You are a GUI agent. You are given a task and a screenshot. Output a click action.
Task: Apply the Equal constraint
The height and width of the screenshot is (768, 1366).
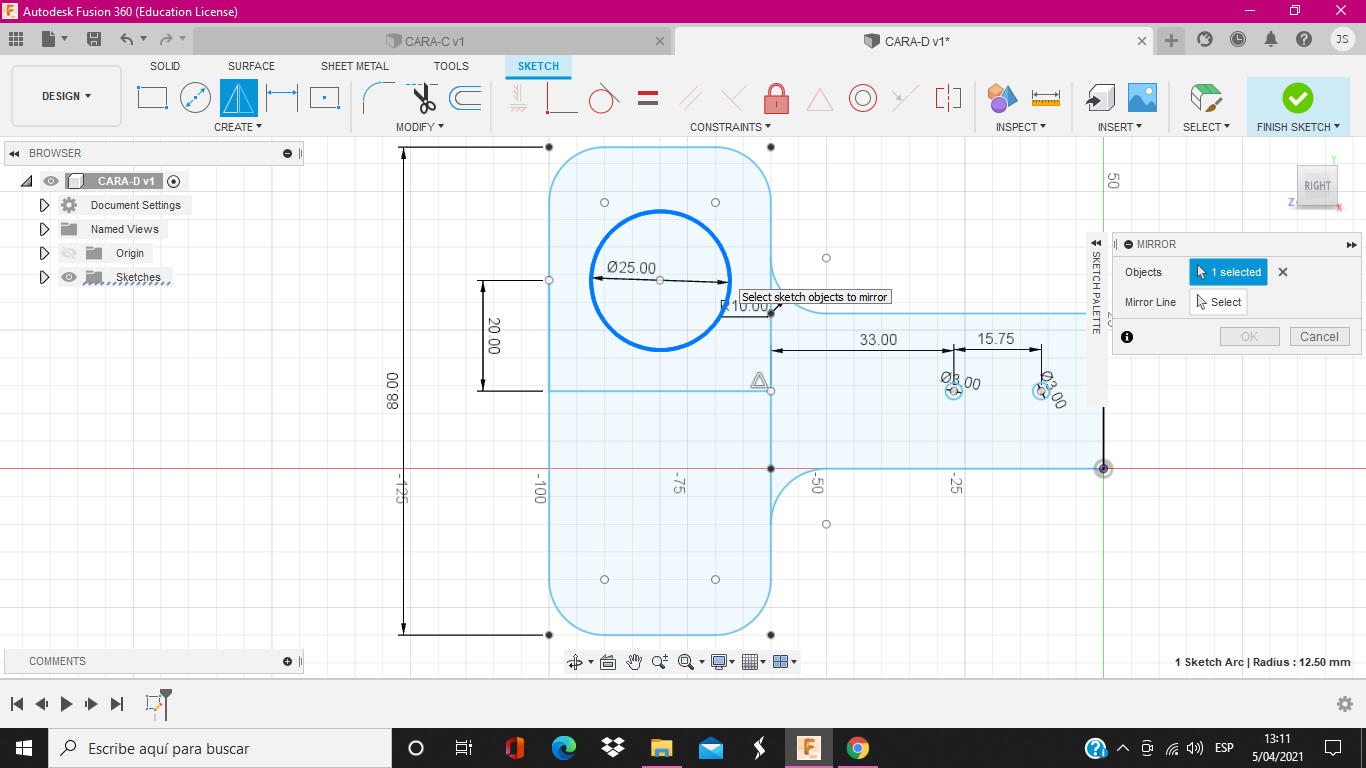pos(648,98)
